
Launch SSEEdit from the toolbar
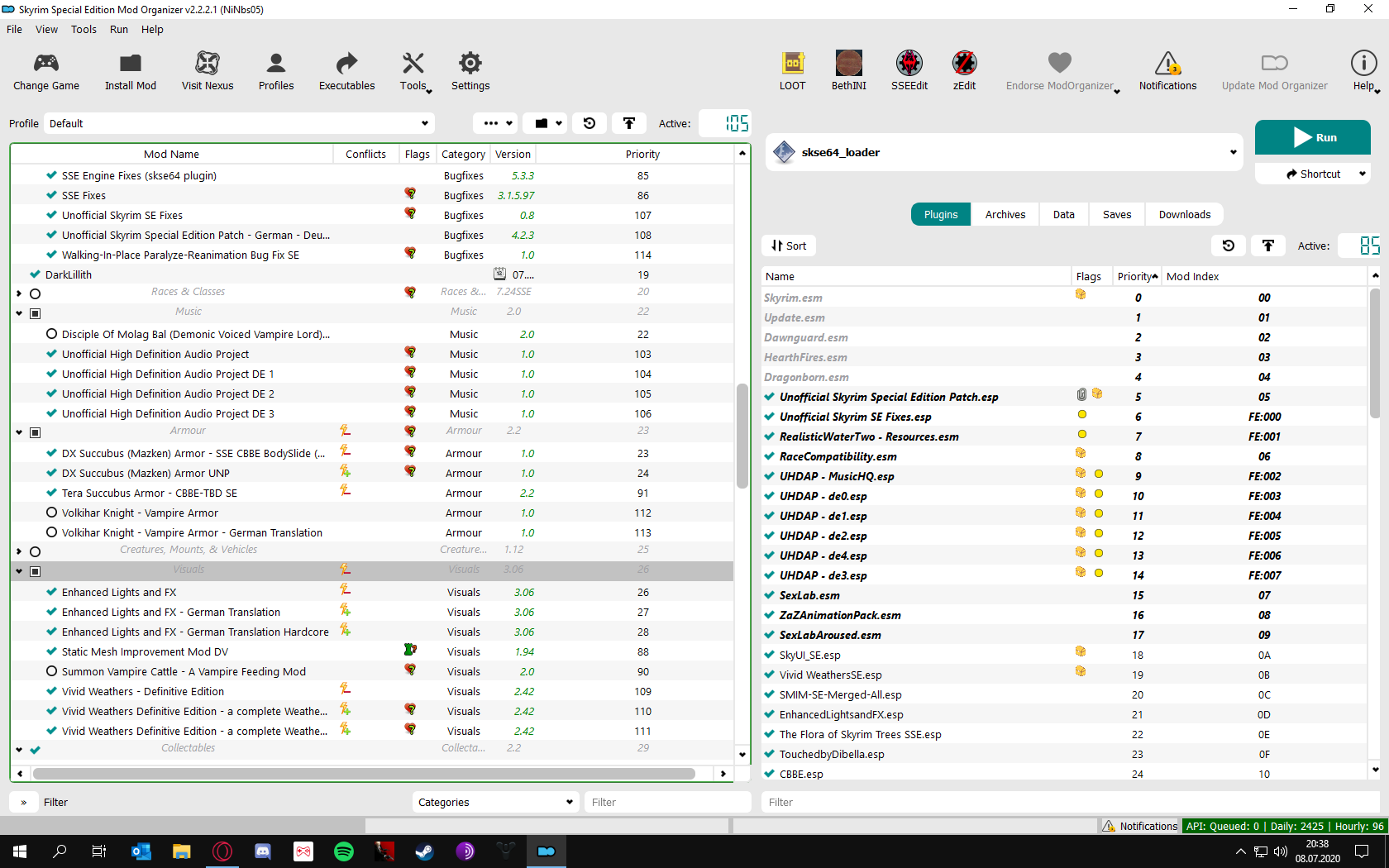pos(909,72)
